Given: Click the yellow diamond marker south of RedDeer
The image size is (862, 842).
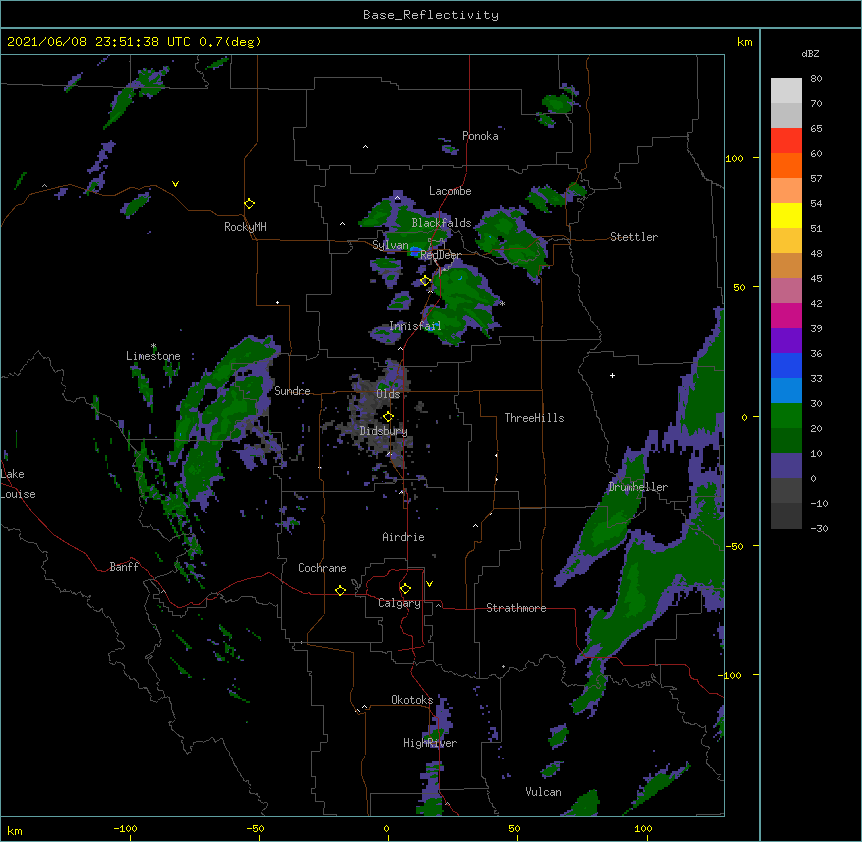Looking at the screenshot, I should pyautogui.click(x=425, y=281).
